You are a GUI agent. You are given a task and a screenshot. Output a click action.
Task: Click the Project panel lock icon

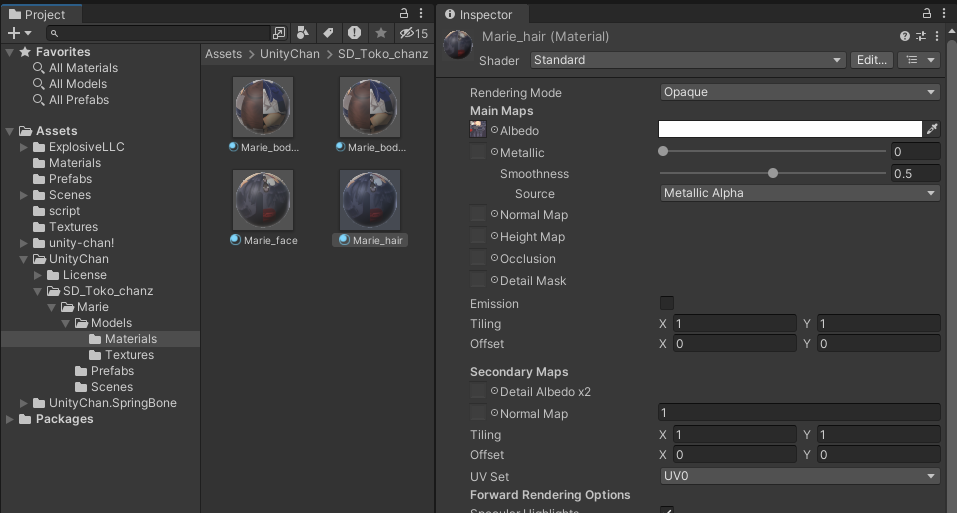403,13
